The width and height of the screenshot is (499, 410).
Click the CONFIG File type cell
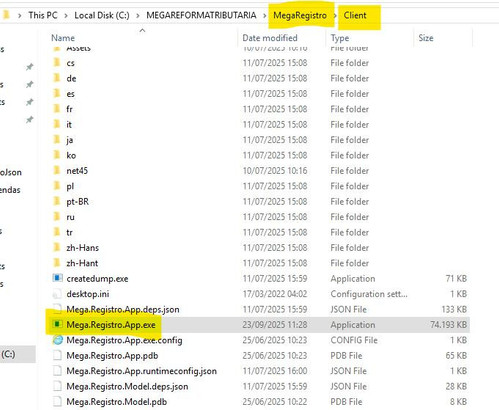pyautogui.click(x=354, y=340)
